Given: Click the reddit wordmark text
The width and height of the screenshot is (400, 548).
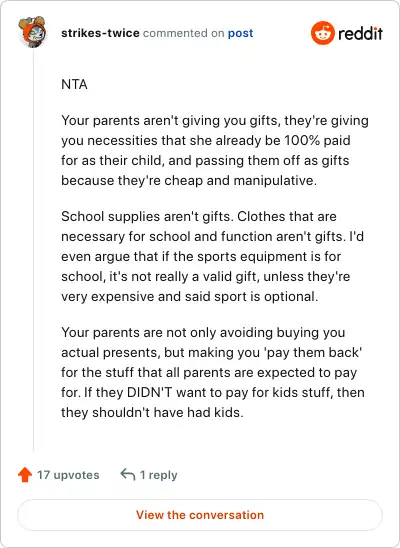Looking at the screenshot, I should click(x=360, y=33).
